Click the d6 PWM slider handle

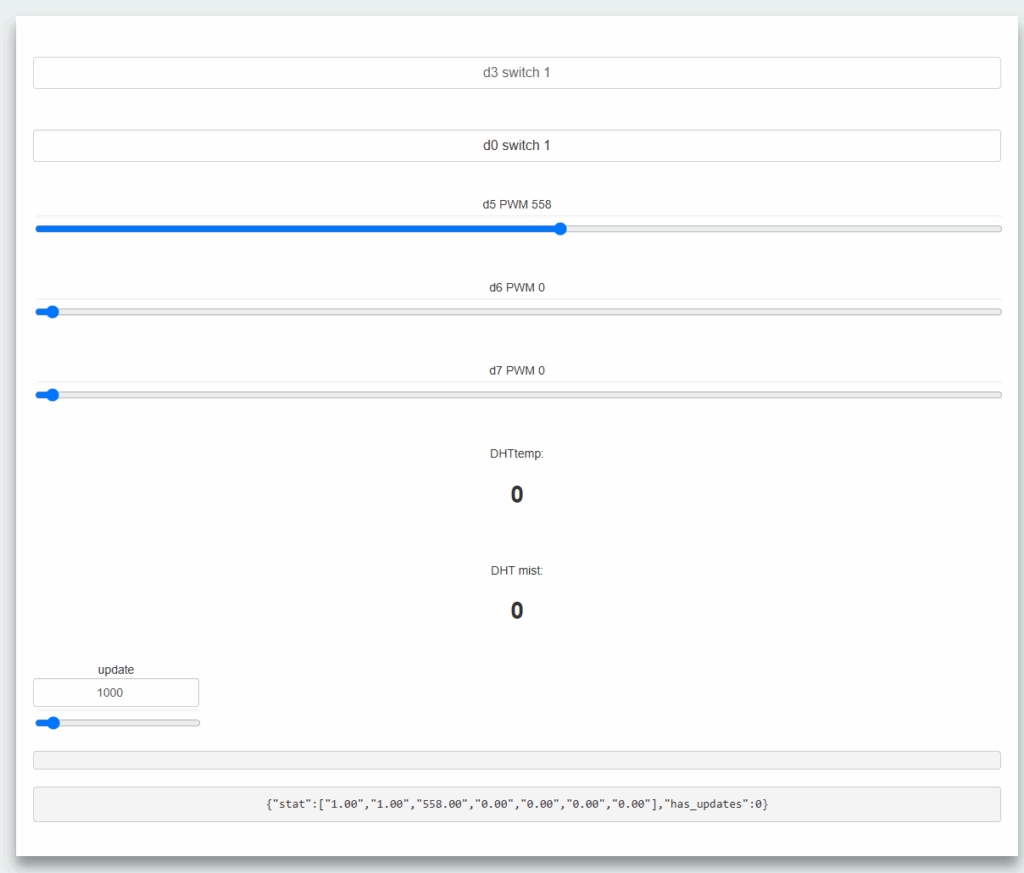point(53,312)
